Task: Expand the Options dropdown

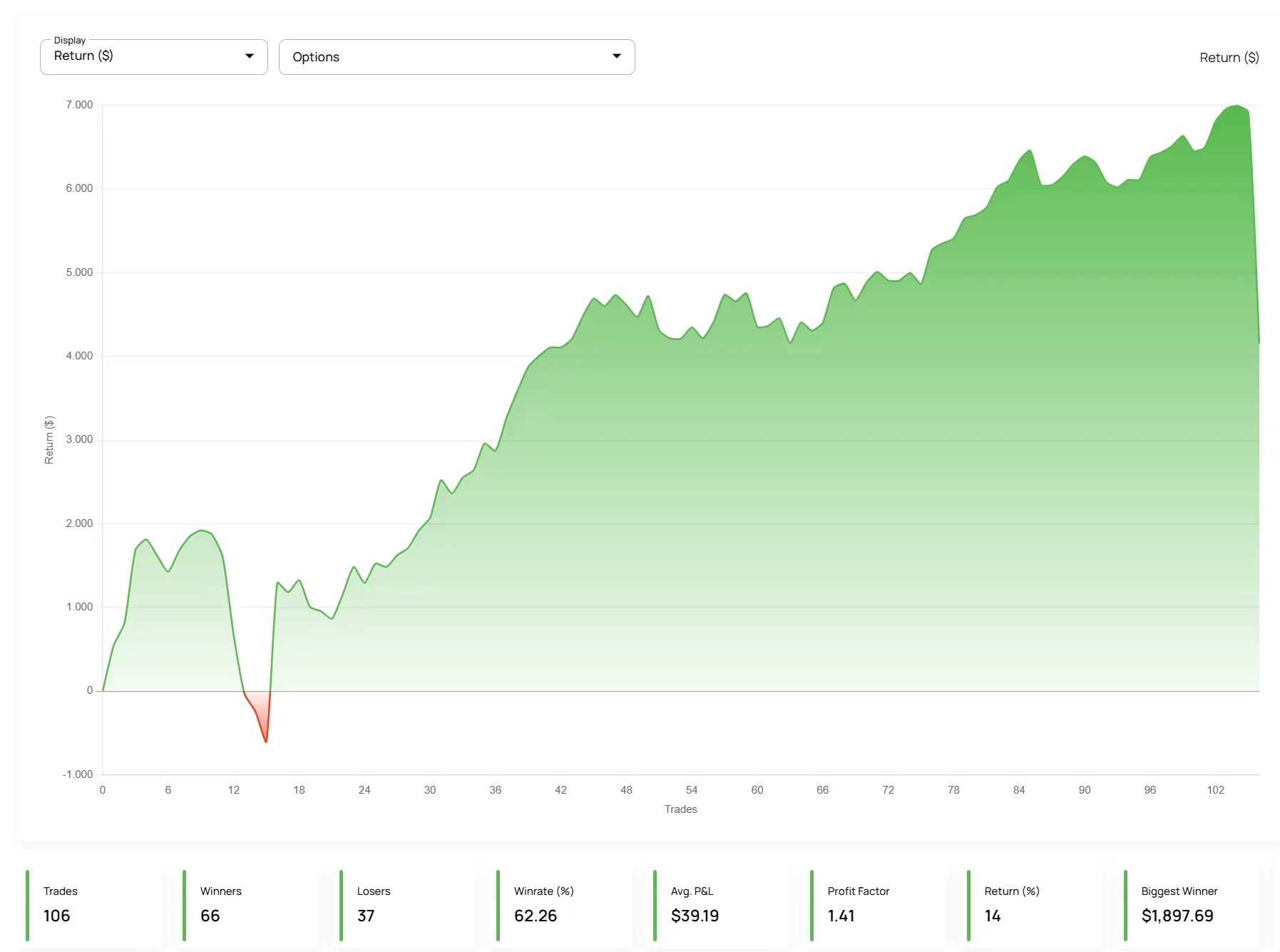Action: (x=456, y=56)
